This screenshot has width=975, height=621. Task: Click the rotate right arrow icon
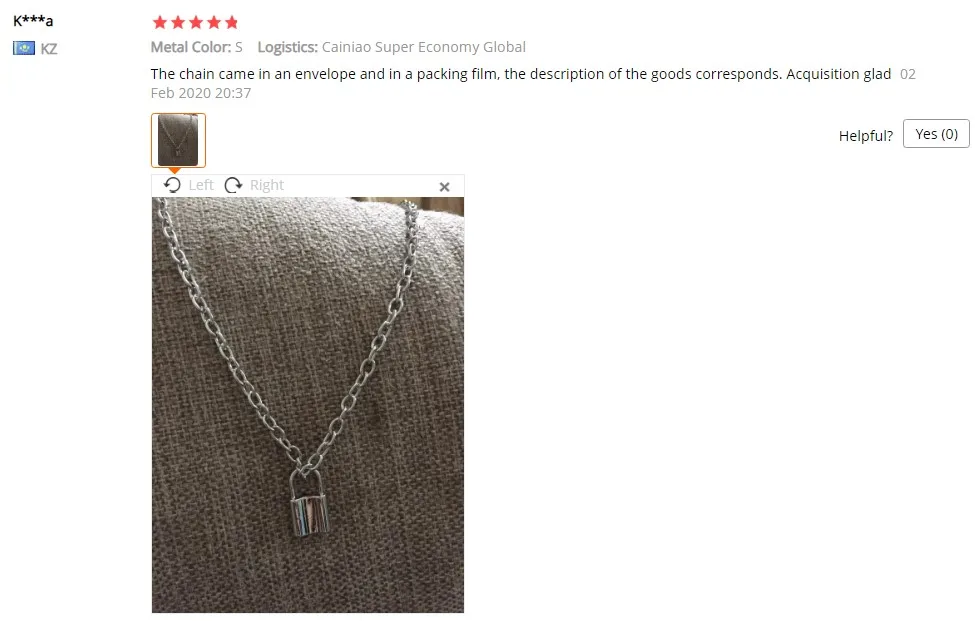[x=233, y=185]
